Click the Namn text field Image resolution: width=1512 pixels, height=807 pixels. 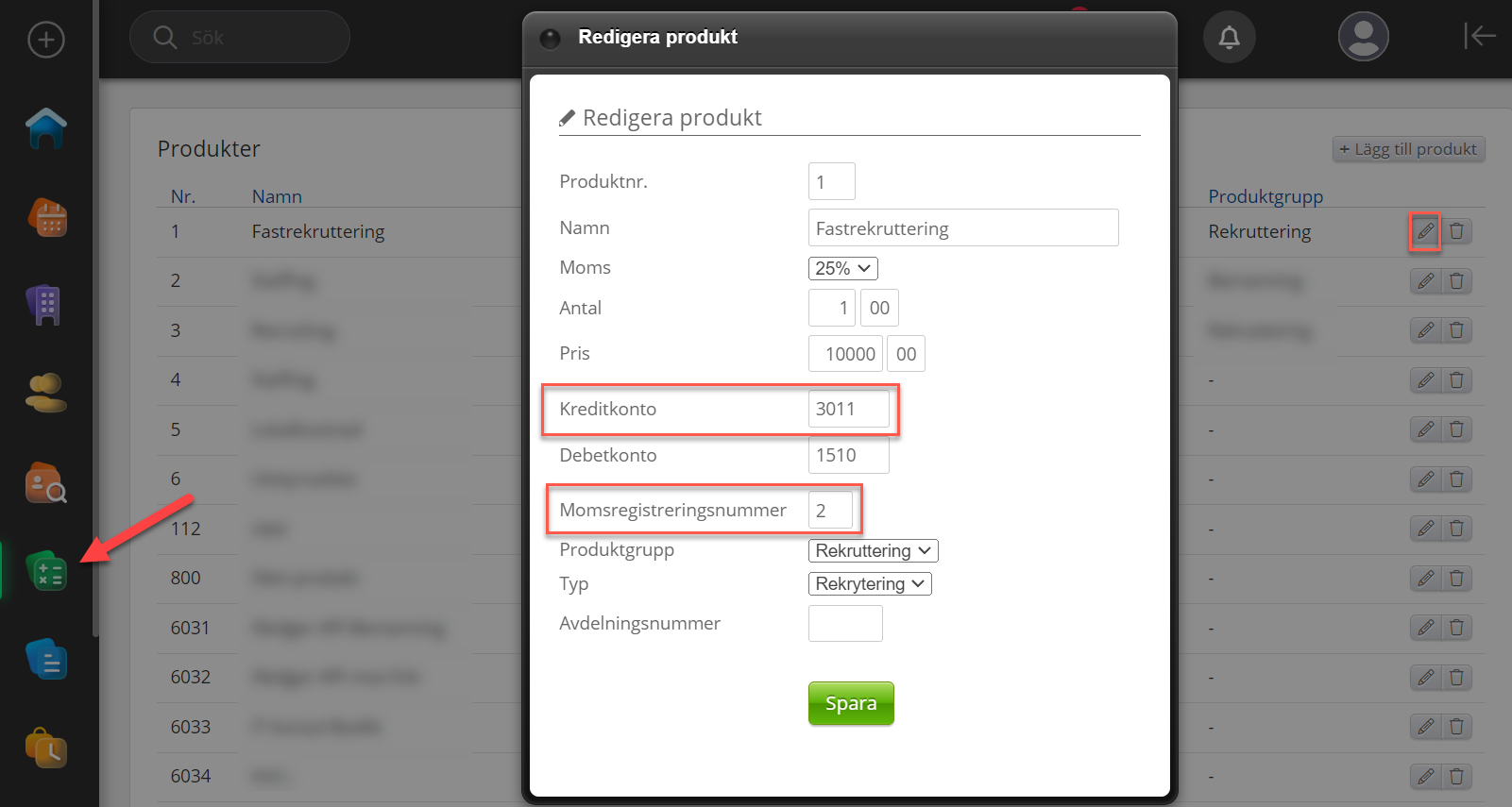pos(962,228)
